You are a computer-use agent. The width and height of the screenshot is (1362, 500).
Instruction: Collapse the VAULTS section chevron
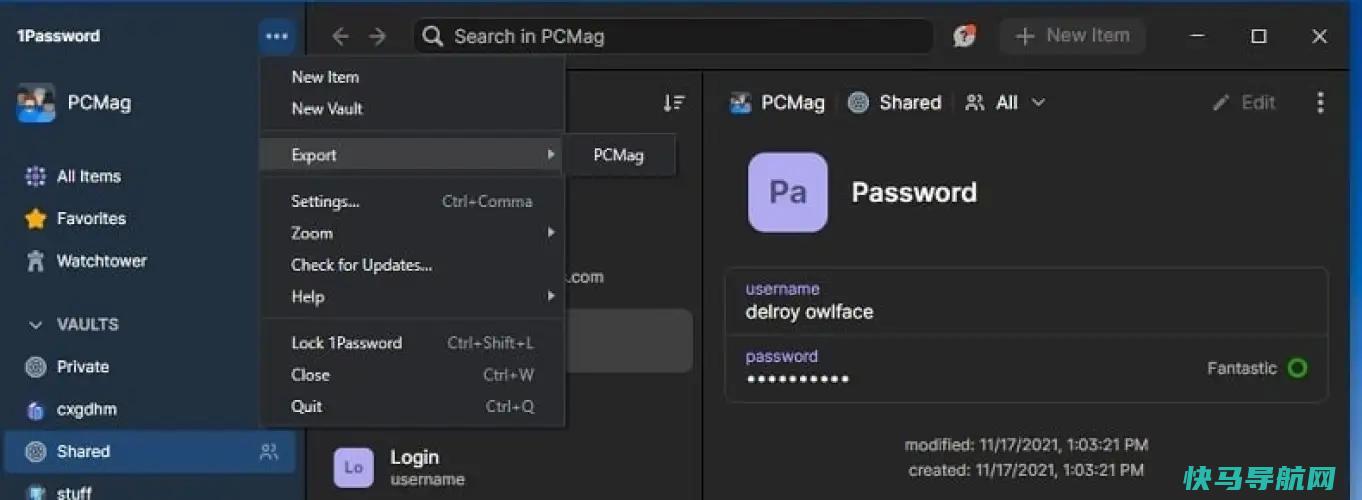pyautogui.click(x=36, y=325)
